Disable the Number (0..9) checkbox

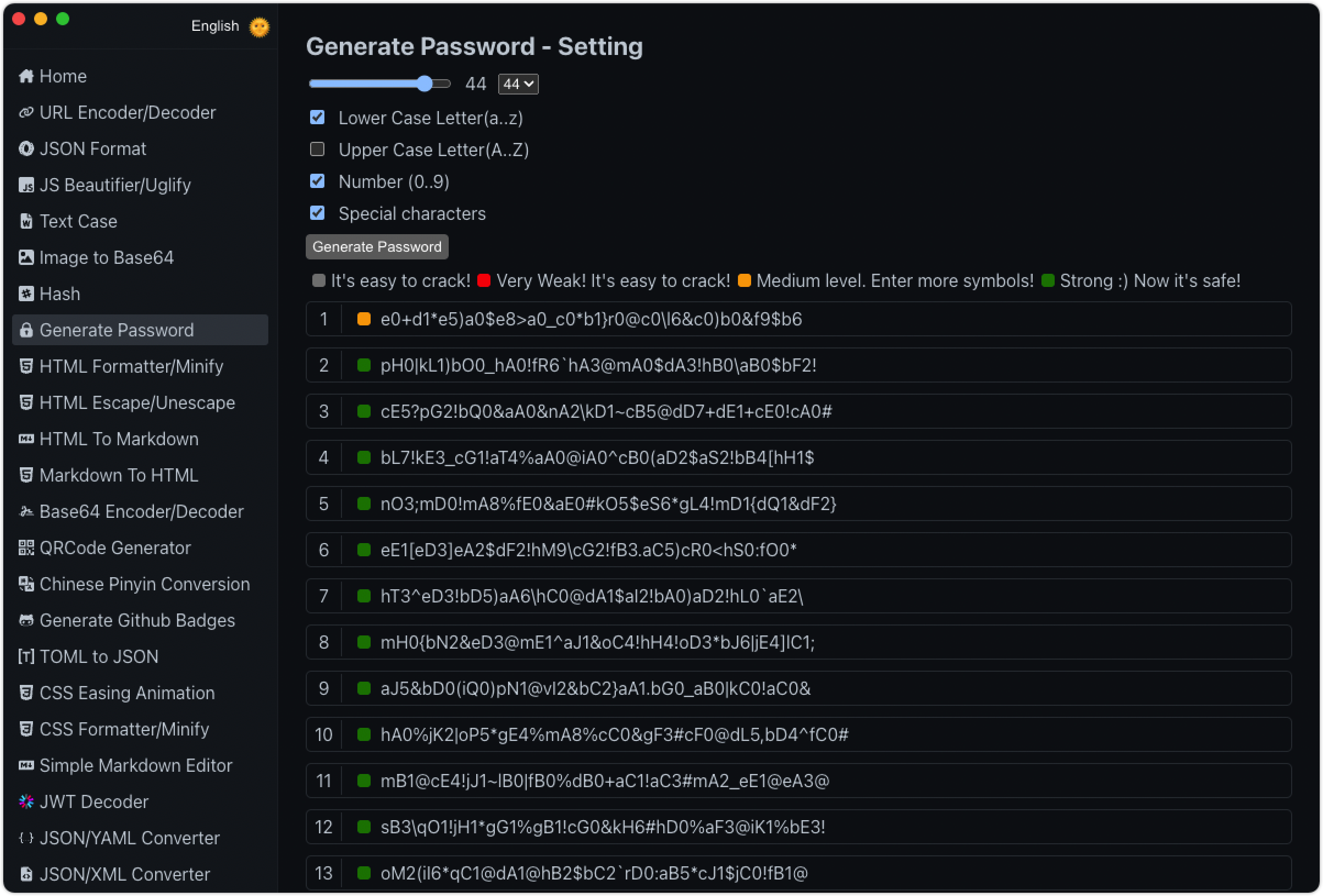317,181
